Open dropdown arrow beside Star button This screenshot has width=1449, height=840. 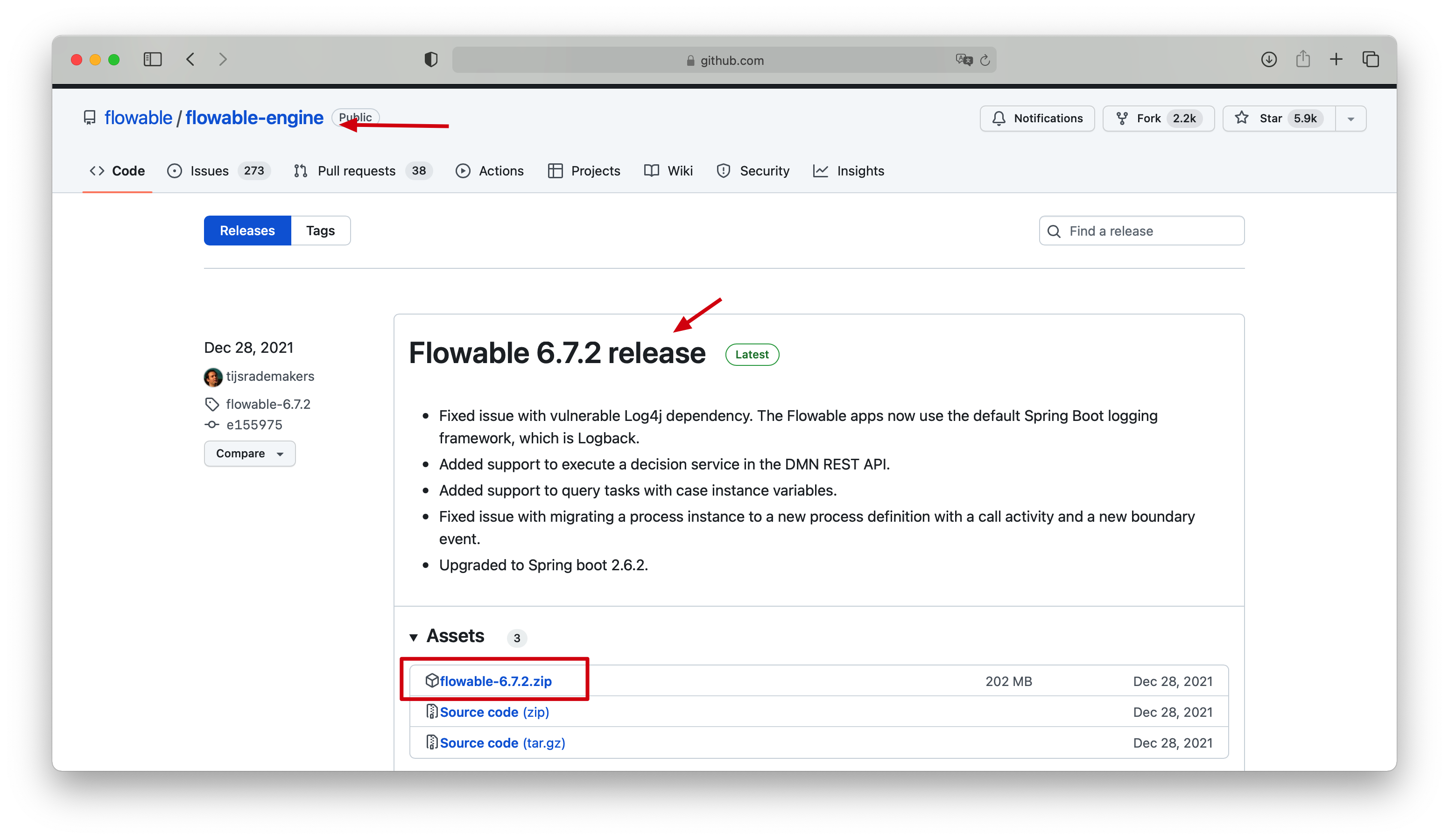[x=1351, y=119]
